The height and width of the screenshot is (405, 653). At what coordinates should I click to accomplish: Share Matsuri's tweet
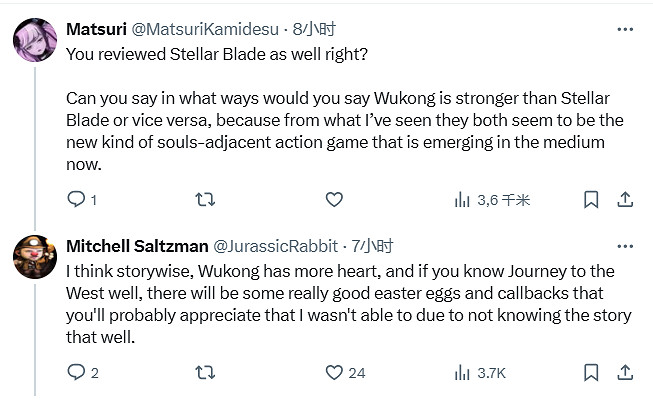(626, 200)
